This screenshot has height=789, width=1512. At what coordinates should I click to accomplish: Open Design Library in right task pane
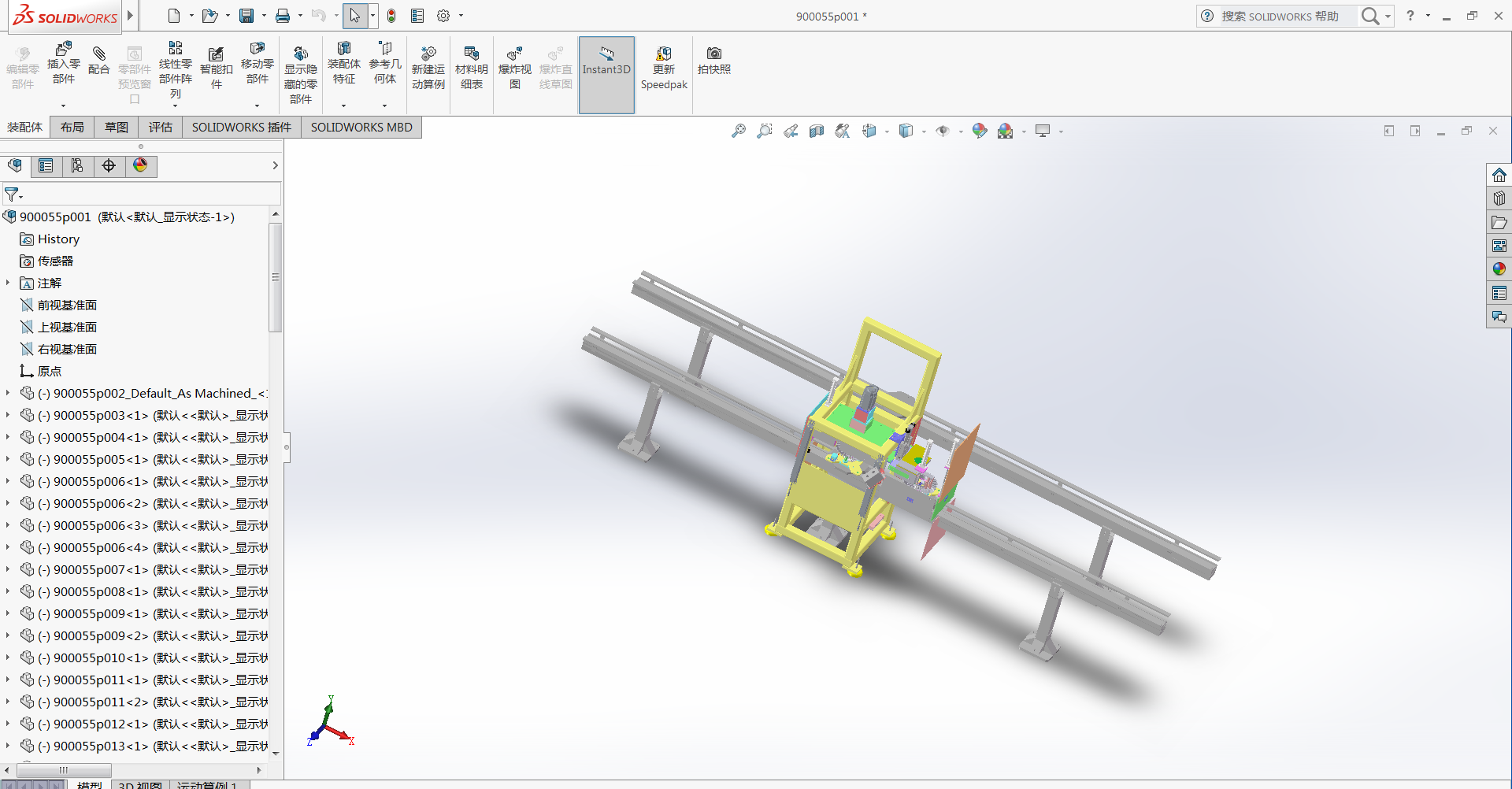[x=1499, y=198]
